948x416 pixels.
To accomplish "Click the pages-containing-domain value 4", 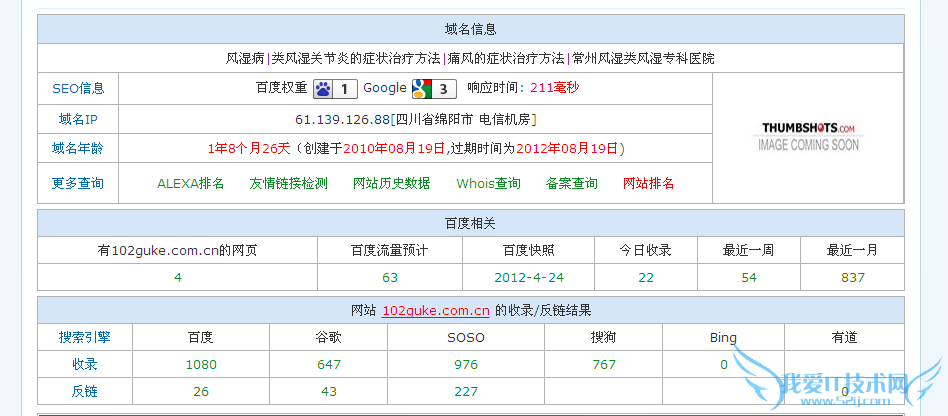I will 178,278.
